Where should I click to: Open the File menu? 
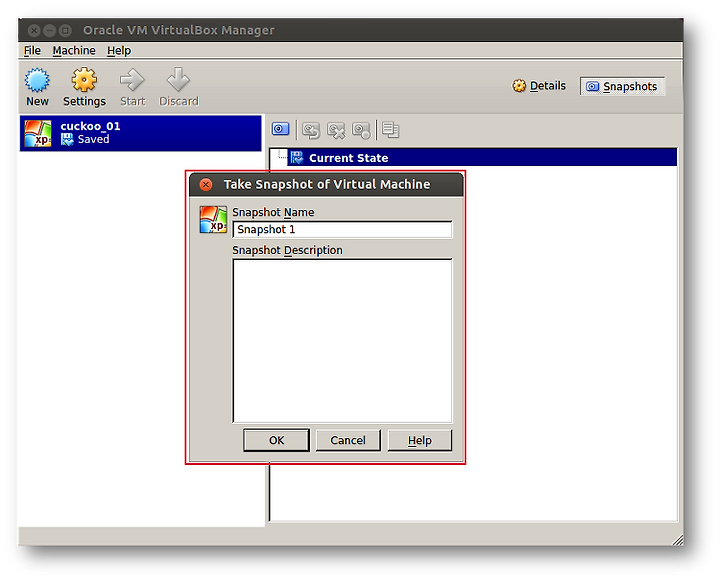[32, 51]
